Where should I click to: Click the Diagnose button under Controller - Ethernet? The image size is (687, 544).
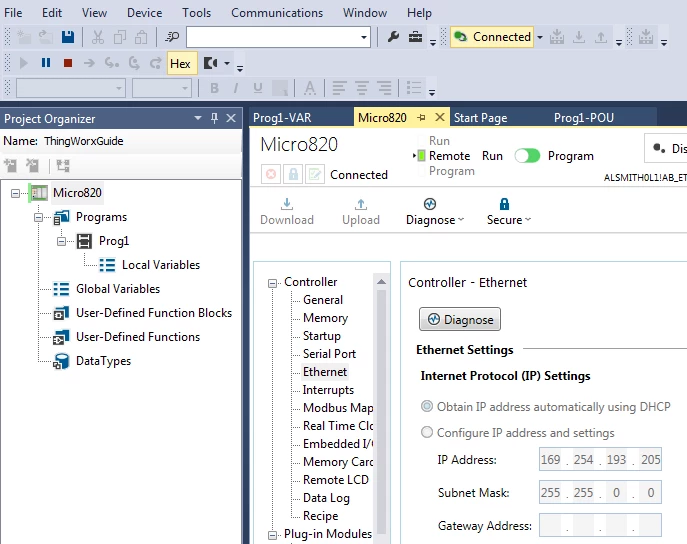pos(460,319)
